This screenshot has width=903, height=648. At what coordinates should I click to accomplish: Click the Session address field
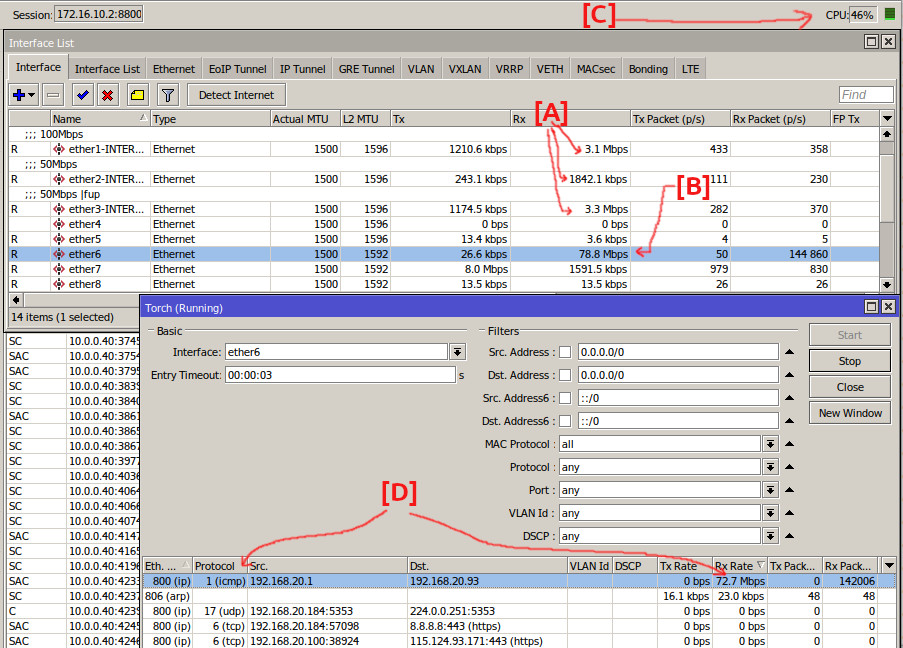99,14
